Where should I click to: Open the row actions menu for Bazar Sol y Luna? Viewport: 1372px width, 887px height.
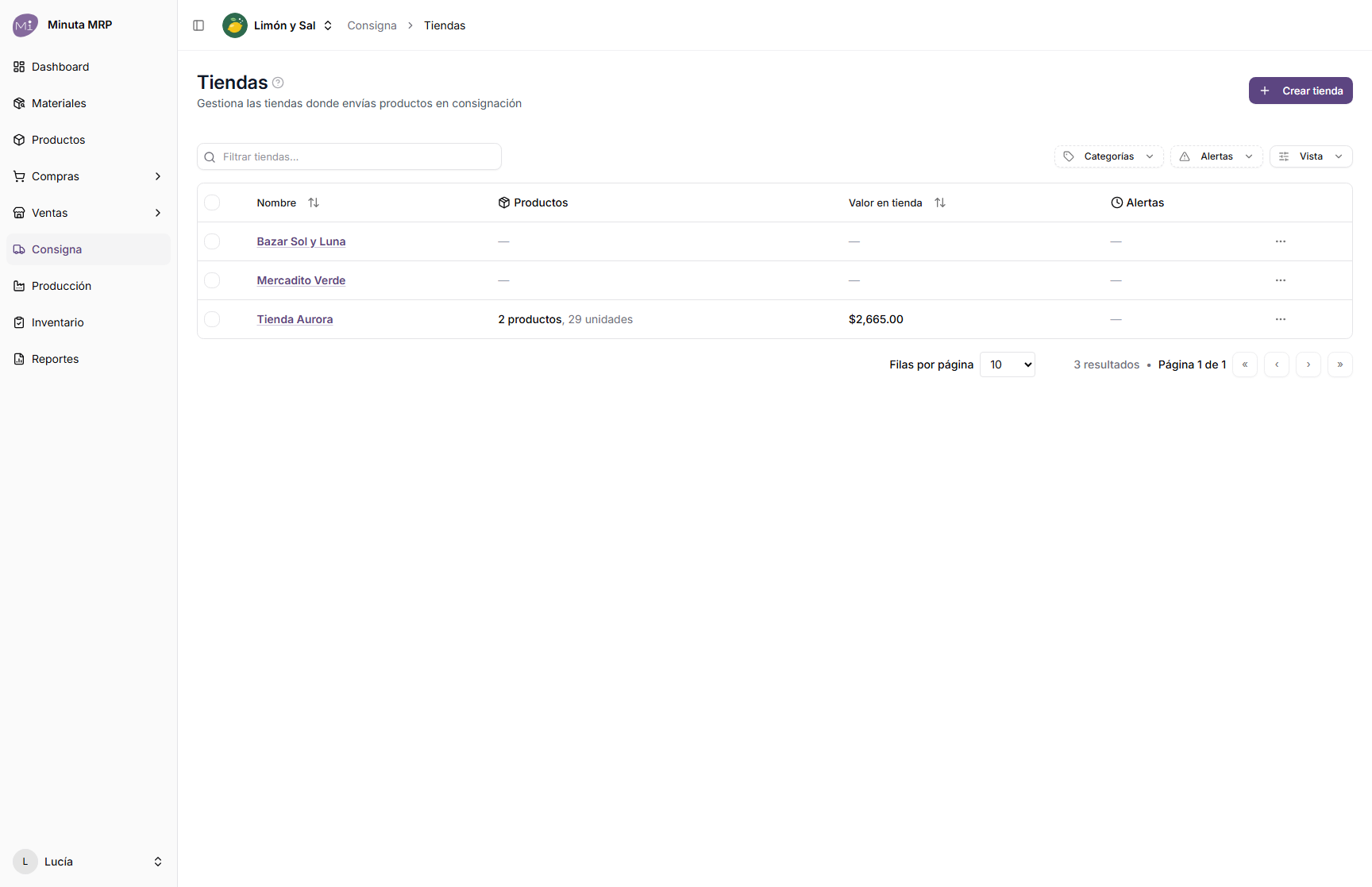point(1281,241)
